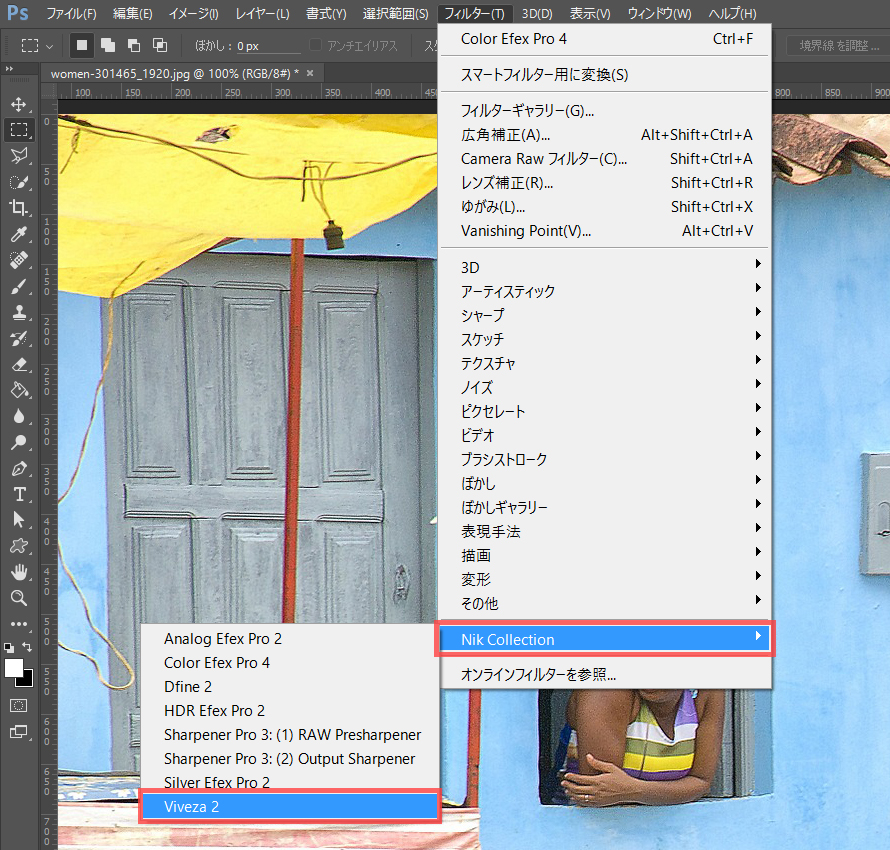Image resolution: width=890 pixels, height=850 pixels.
Task: Expand the アーティスティック submenu
Action: point(604,291)
